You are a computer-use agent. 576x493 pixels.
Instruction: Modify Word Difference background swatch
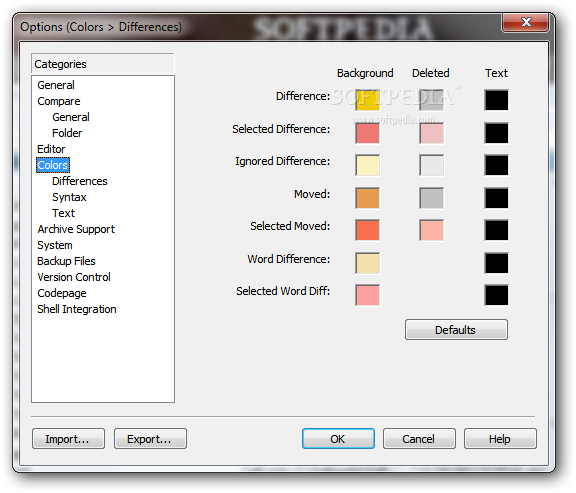367,263
